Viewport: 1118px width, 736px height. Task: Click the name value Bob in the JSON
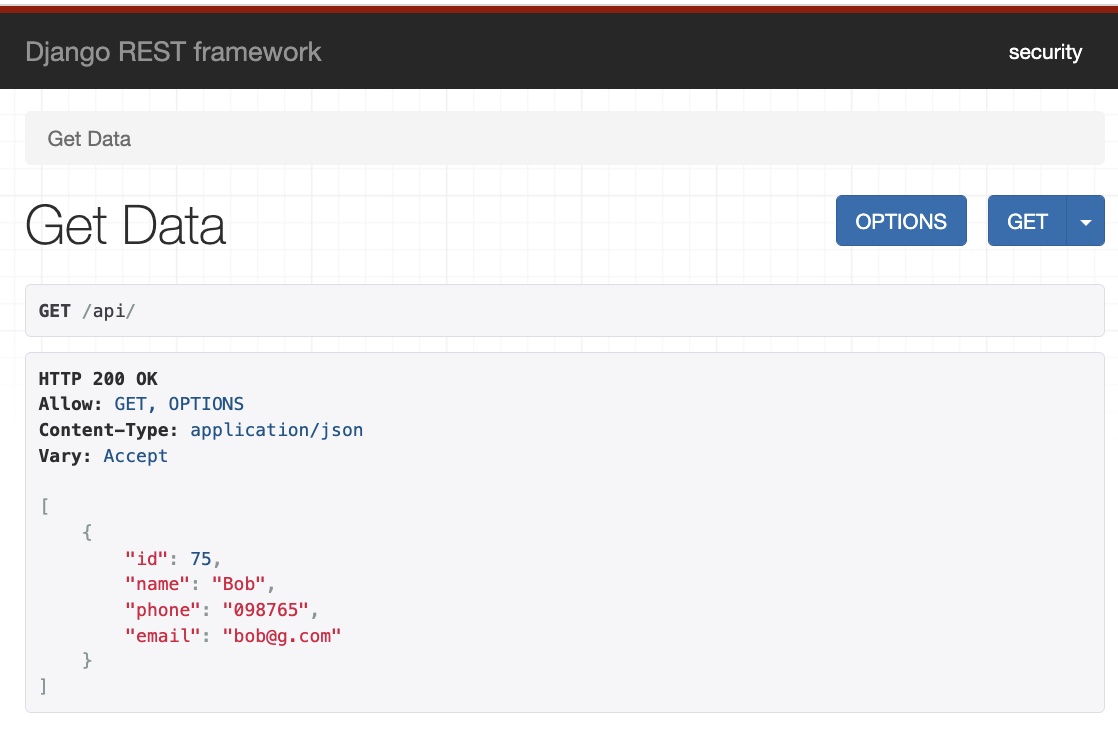pyautogui.click(x=238, y=584)
